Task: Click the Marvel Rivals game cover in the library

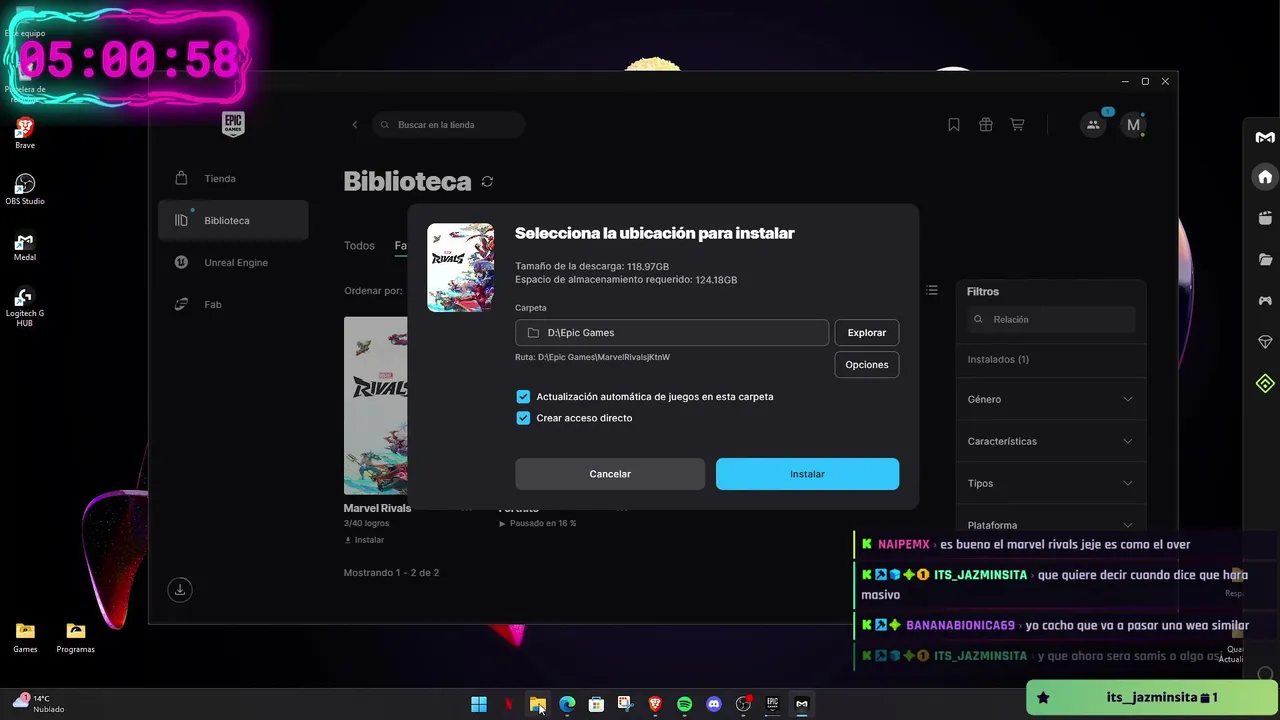Action: point(376,405)
